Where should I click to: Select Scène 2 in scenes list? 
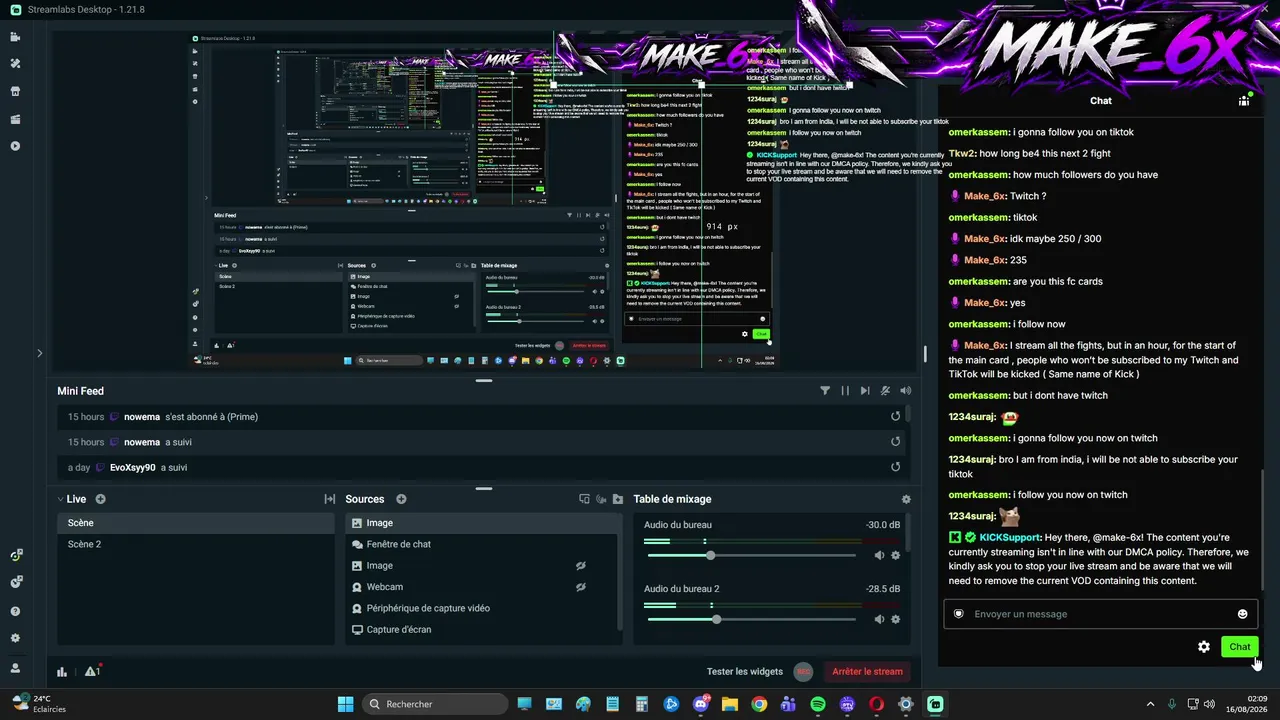196,544
